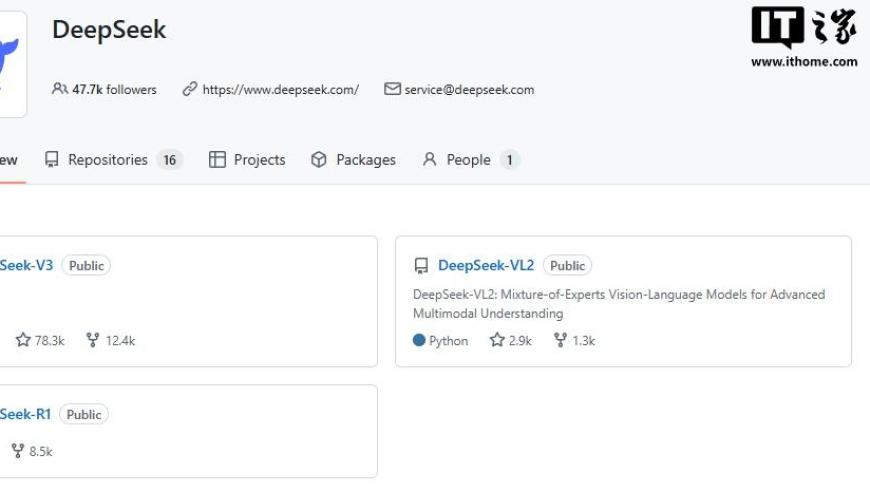This screenshot has width=870, height=492.
Task: Click the Public badge on DeepSeek-V3
Action: click(x=86, y=266)
